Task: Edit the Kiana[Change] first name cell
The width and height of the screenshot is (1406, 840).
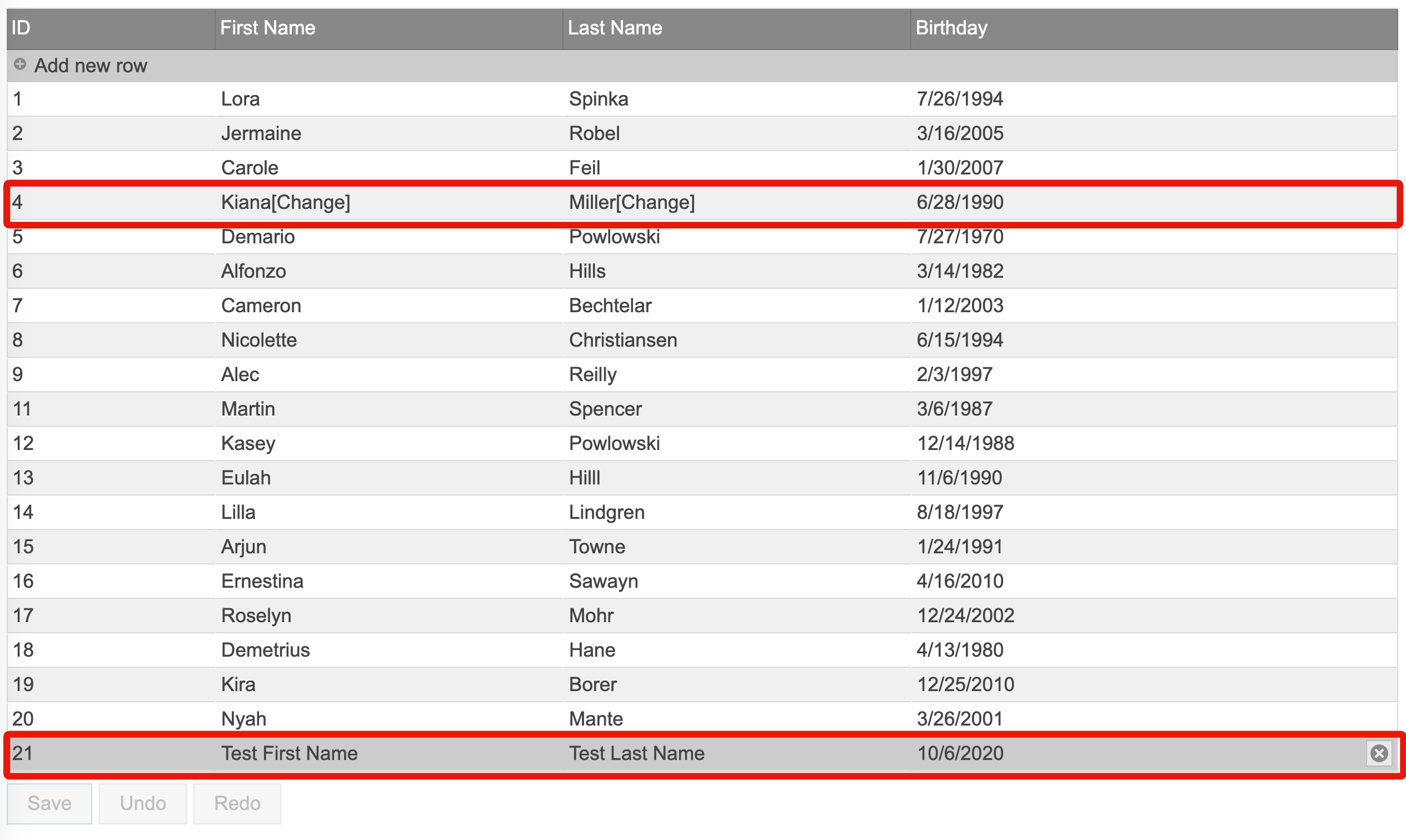Action: point(286,202)
